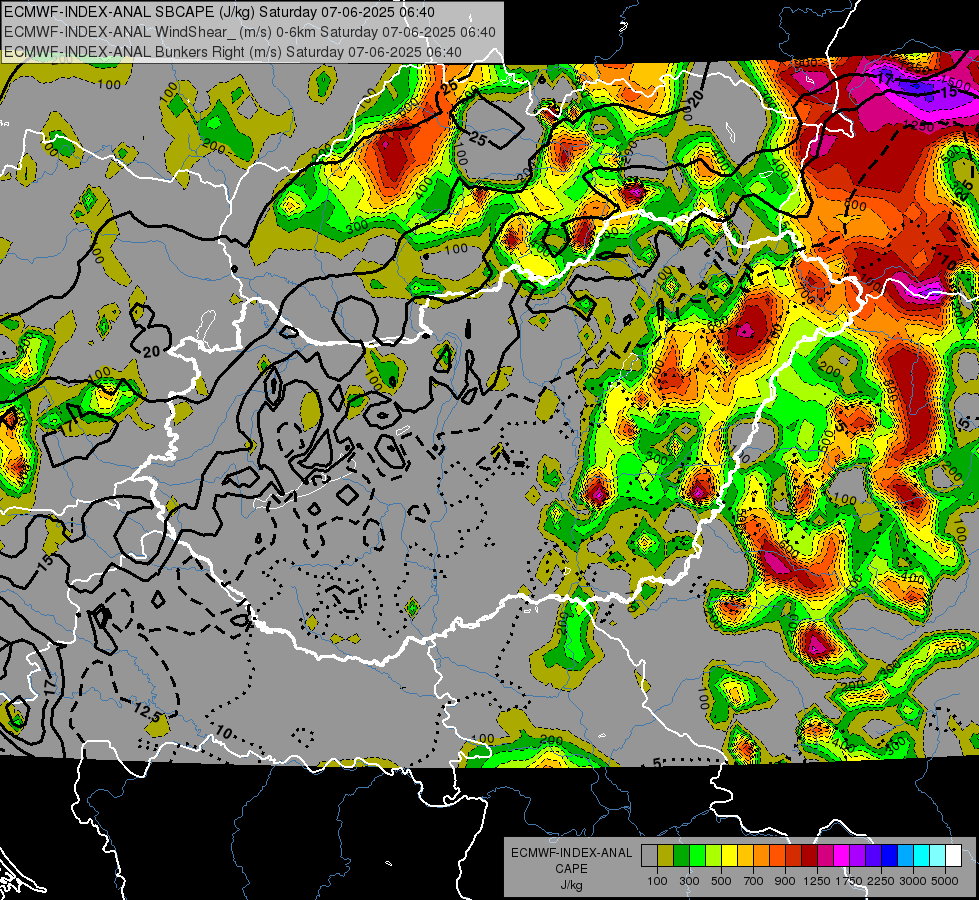Pick the yellow-green legend swatch
Screen dimensions: 979x900
point(714,856)
